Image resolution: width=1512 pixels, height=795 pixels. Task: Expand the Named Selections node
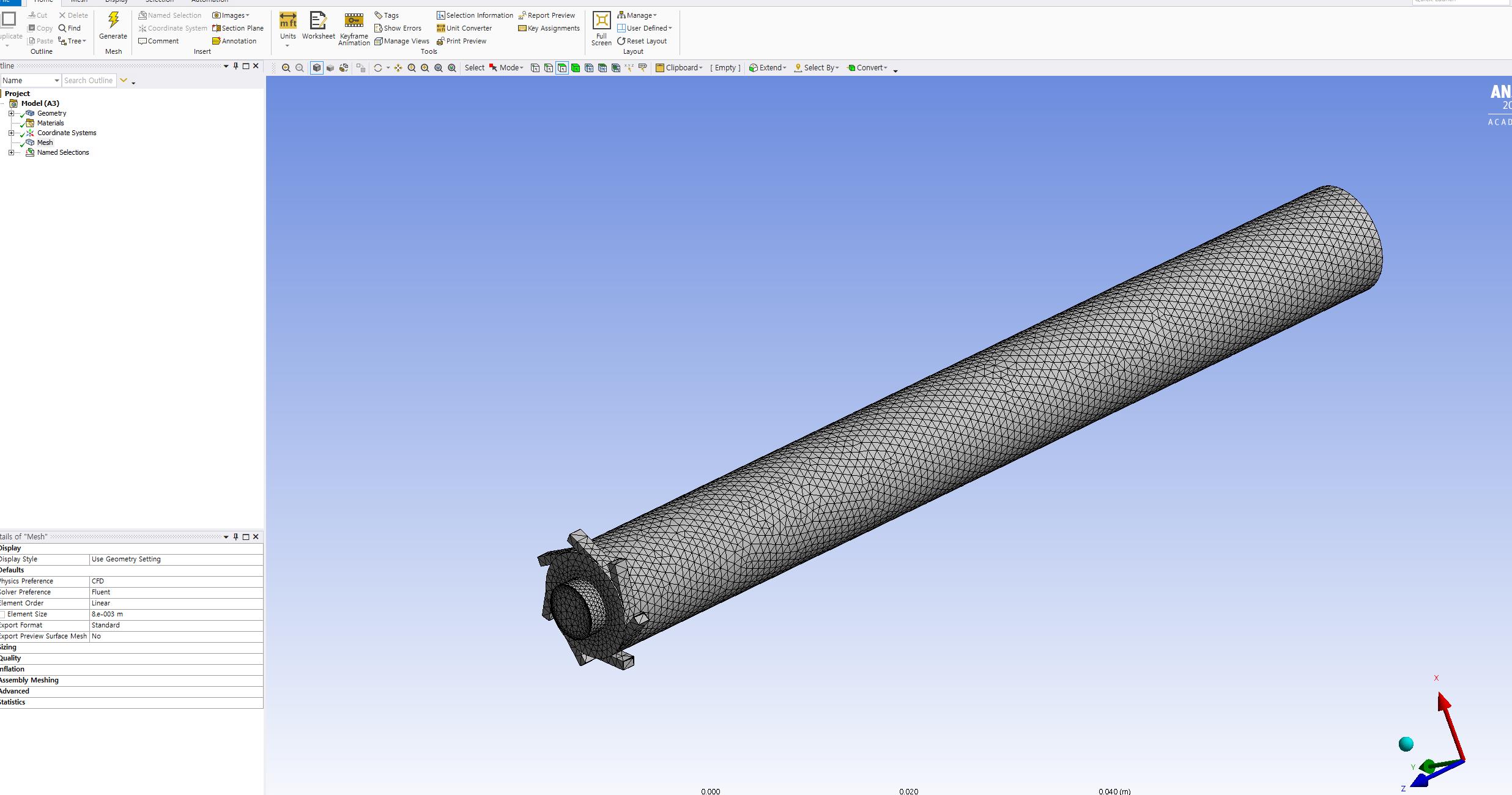(x=11, y=152)
